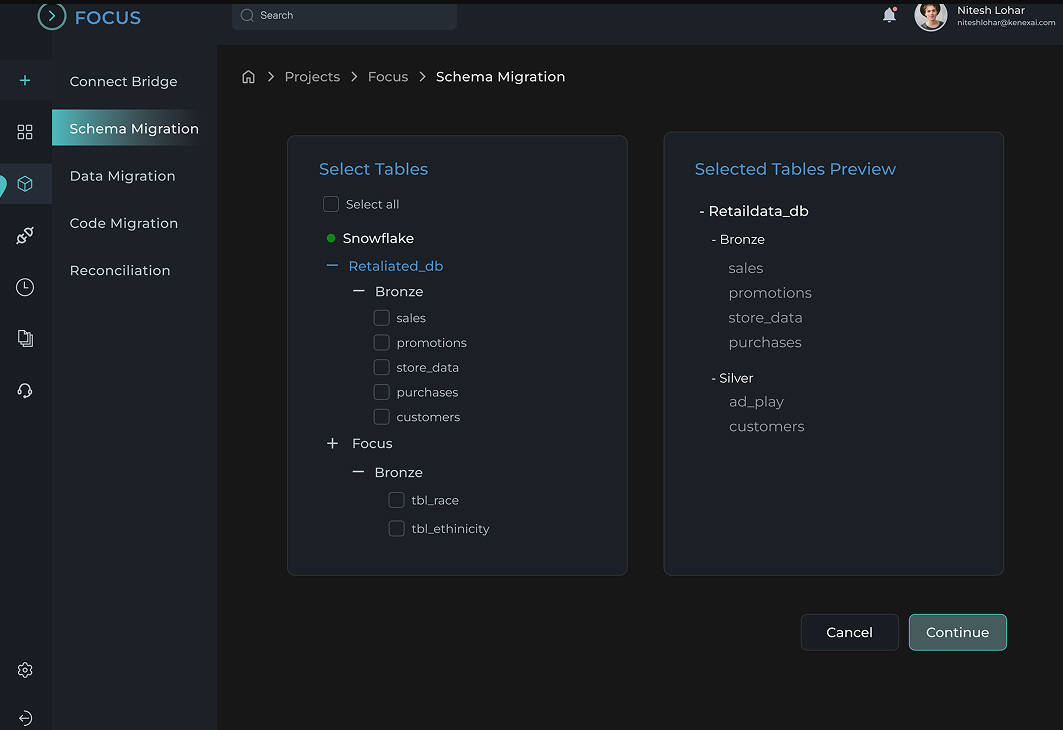The height and width of the screenshot is (730, 1063).
Task: Open Code Migration menu item
Action: pyautogui.click(x=124, y=223)
